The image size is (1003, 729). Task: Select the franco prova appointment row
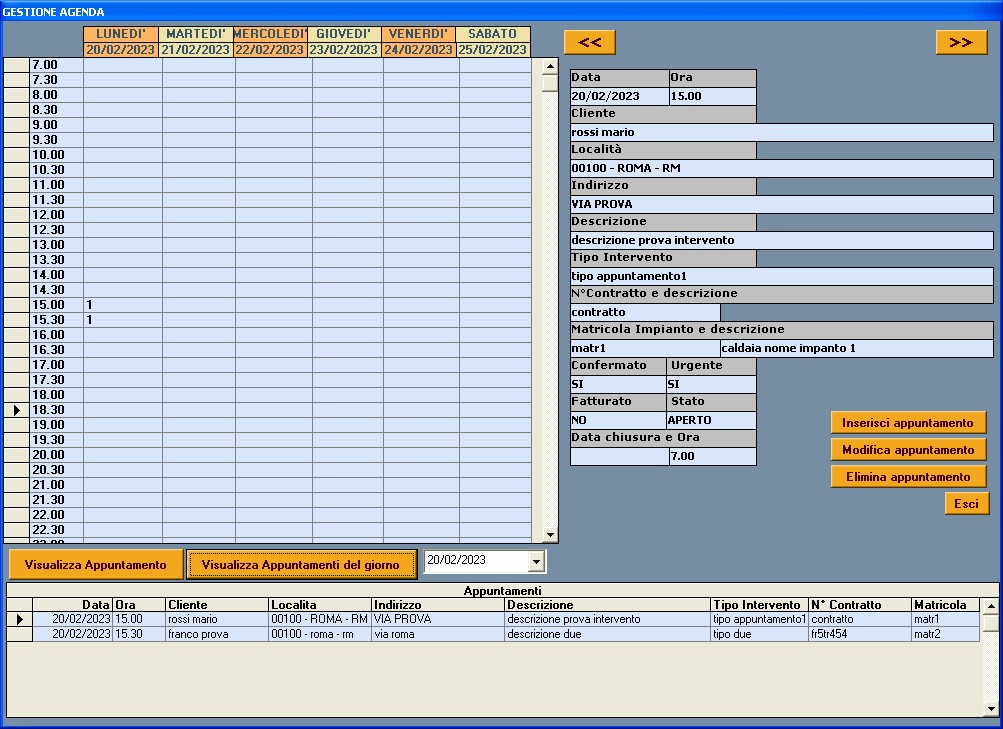tap(505, 634)
